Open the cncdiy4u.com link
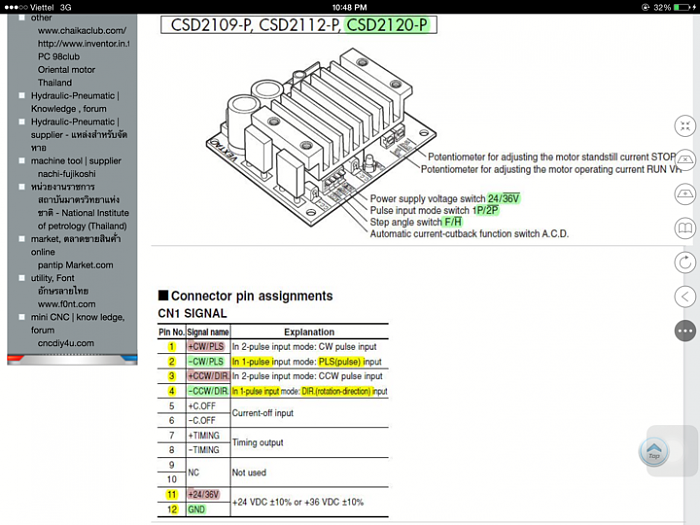The height and width of the screenshot is (525, 700). [x=66, y=343]
